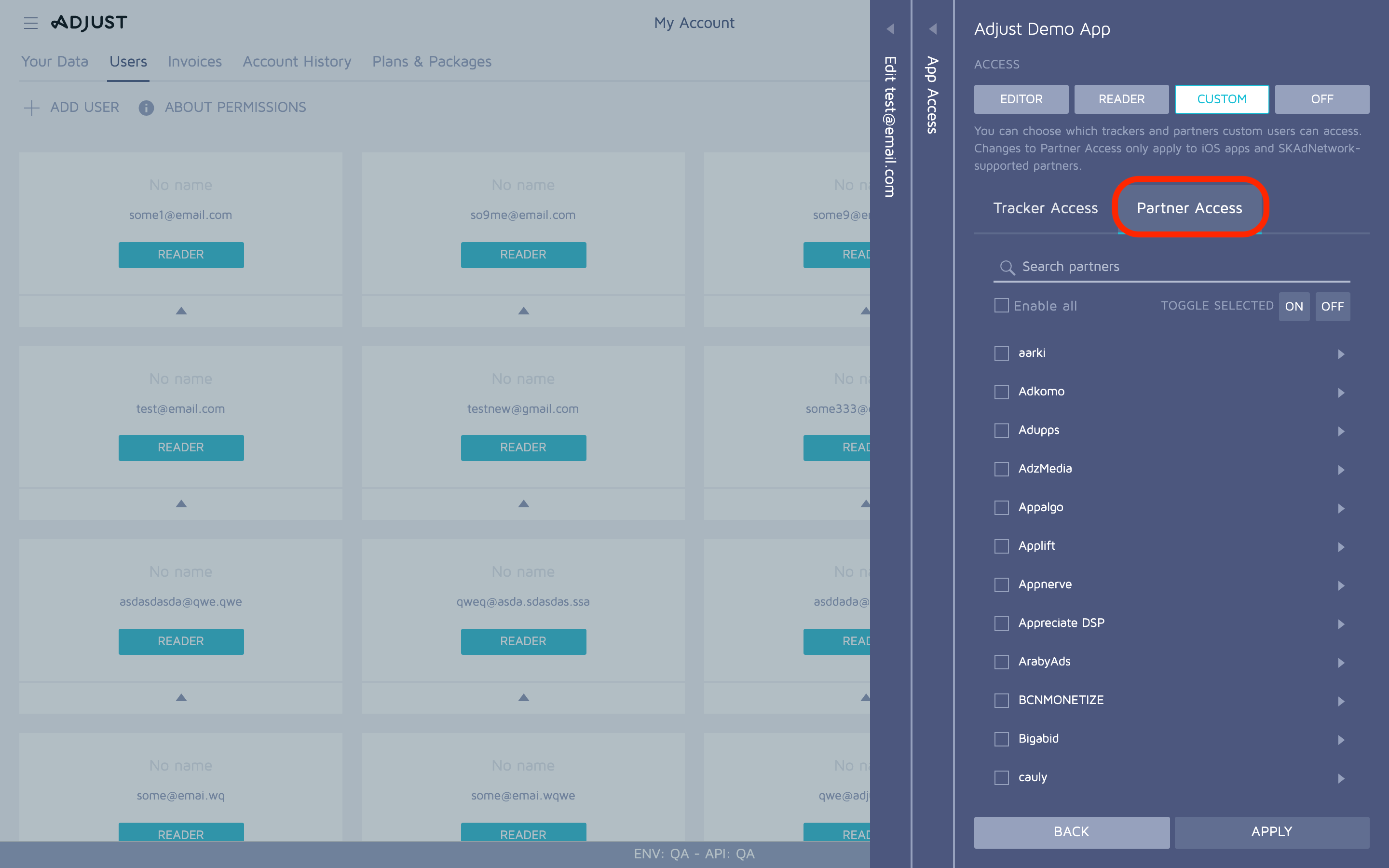This screenshot has width=1389, height=868.
Task: Expand the cauly partner row
Action: pos(1341,778)
